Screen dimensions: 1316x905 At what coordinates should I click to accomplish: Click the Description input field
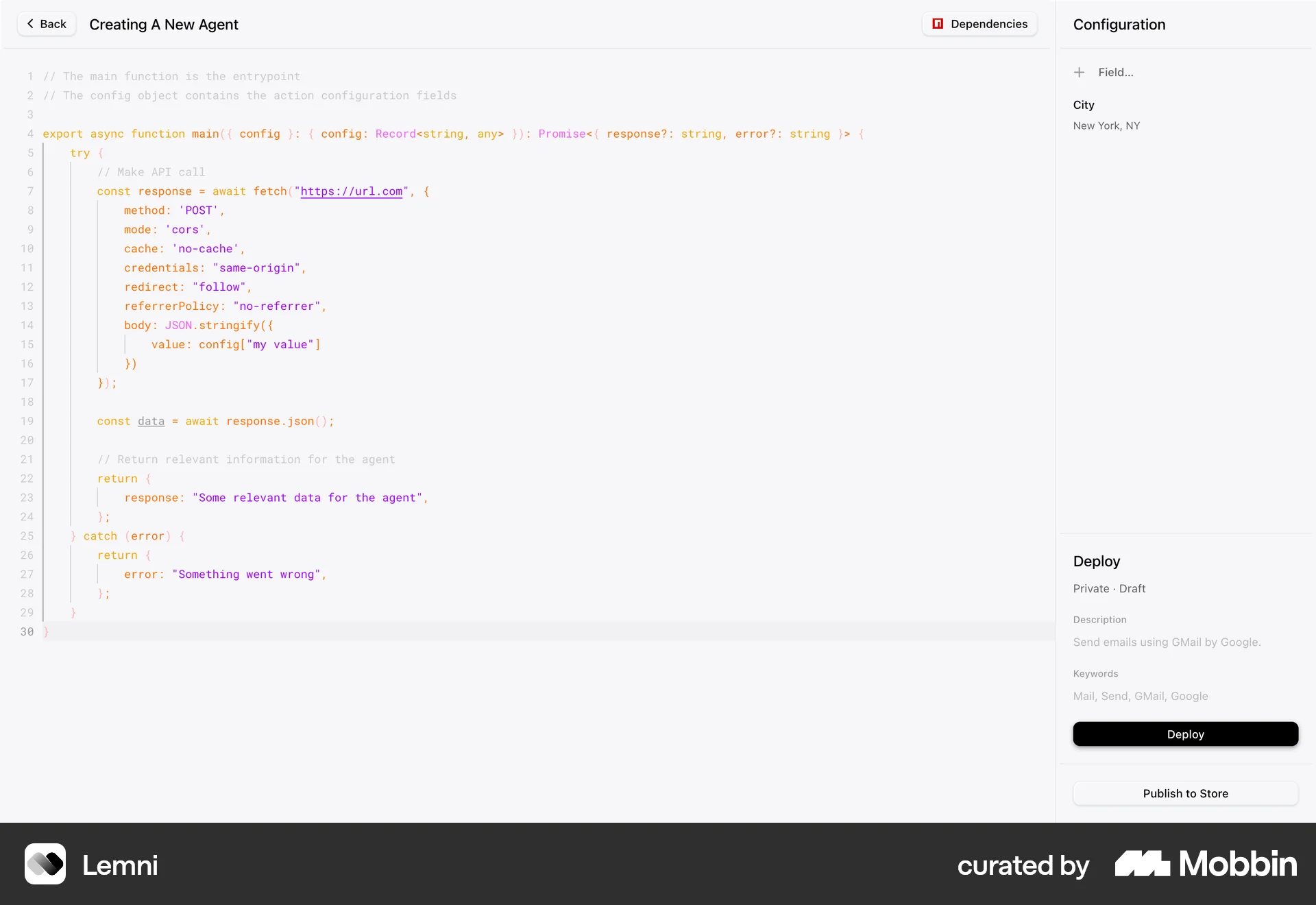[x=1167, y=642]
